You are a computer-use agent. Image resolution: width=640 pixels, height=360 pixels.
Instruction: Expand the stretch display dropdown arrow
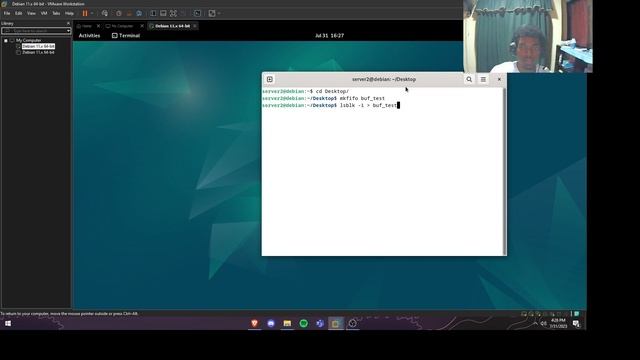pyautogui.click(x=219, y=13)
